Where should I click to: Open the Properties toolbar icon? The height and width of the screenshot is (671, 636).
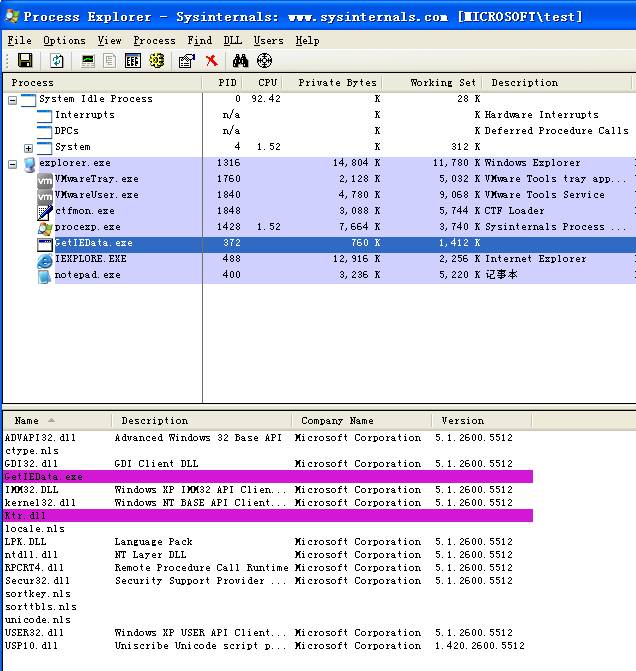coord(187,61)
